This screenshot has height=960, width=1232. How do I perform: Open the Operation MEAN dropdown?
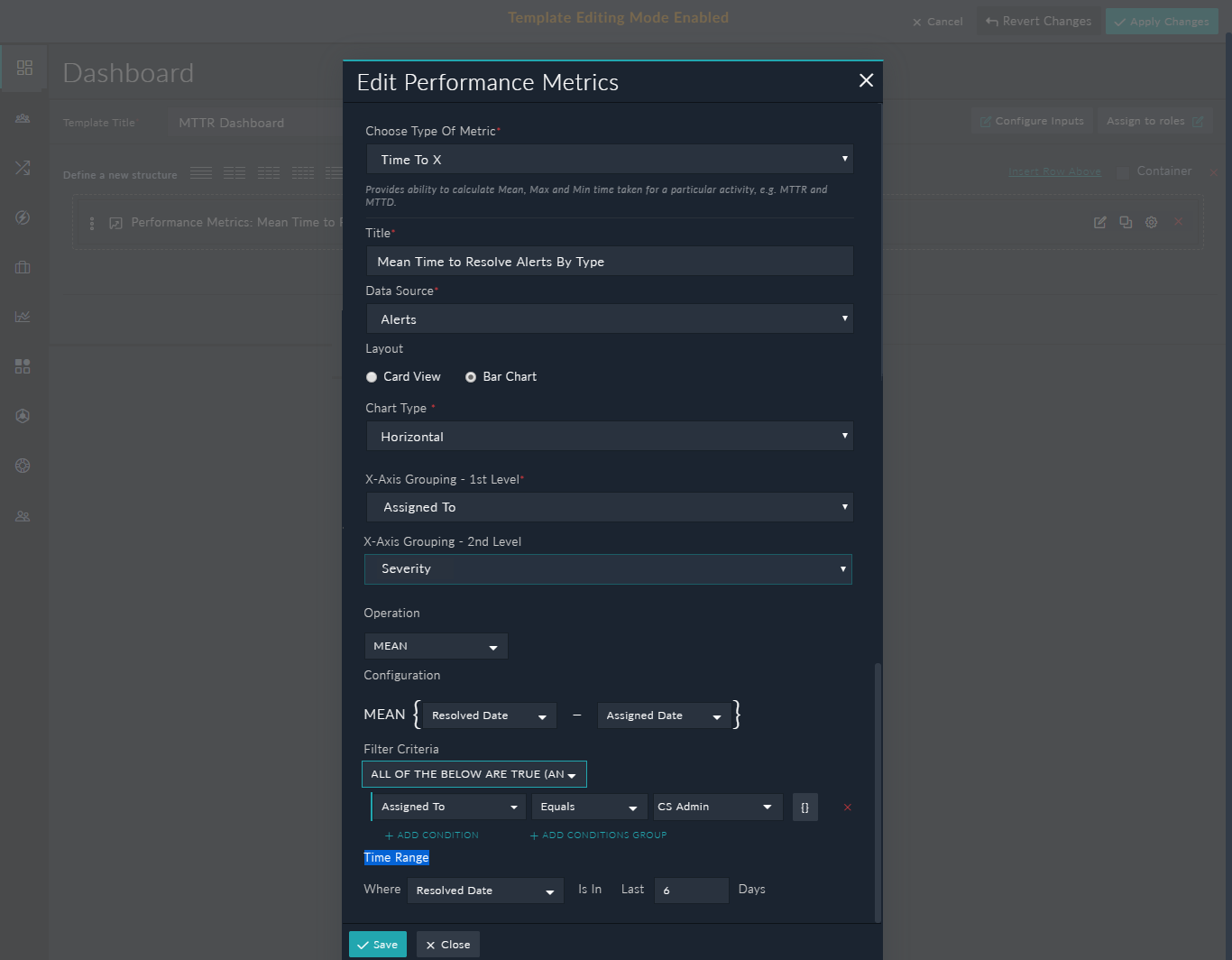(436, 646)
